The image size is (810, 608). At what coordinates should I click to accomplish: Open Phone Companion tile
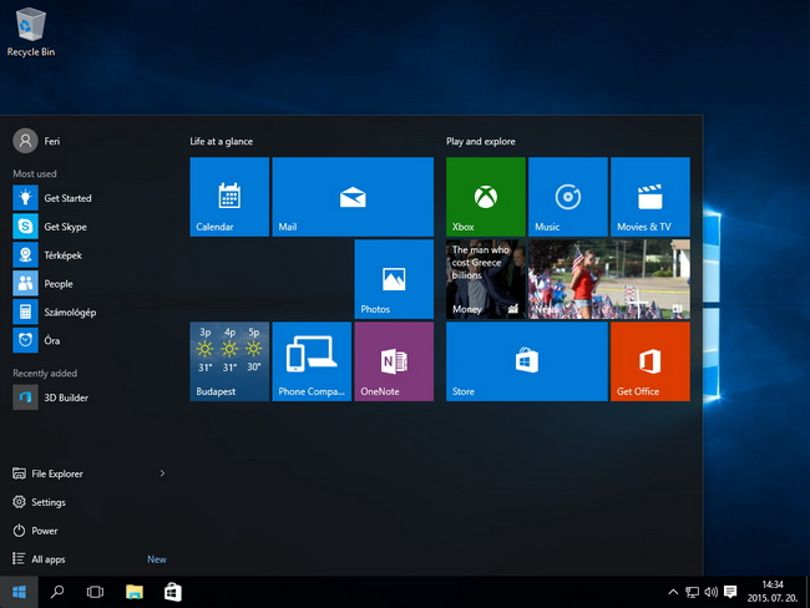[311, 362]
